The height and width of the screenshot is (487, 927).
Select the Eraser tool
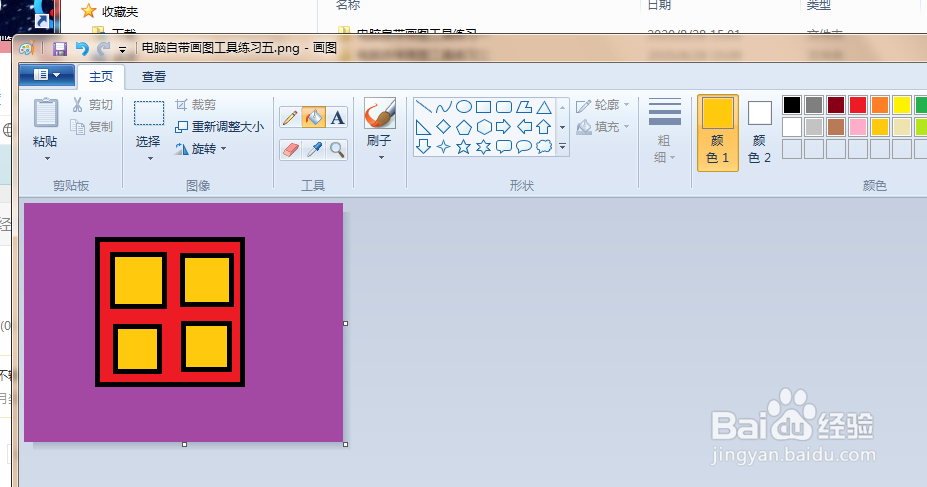[290, 150]
